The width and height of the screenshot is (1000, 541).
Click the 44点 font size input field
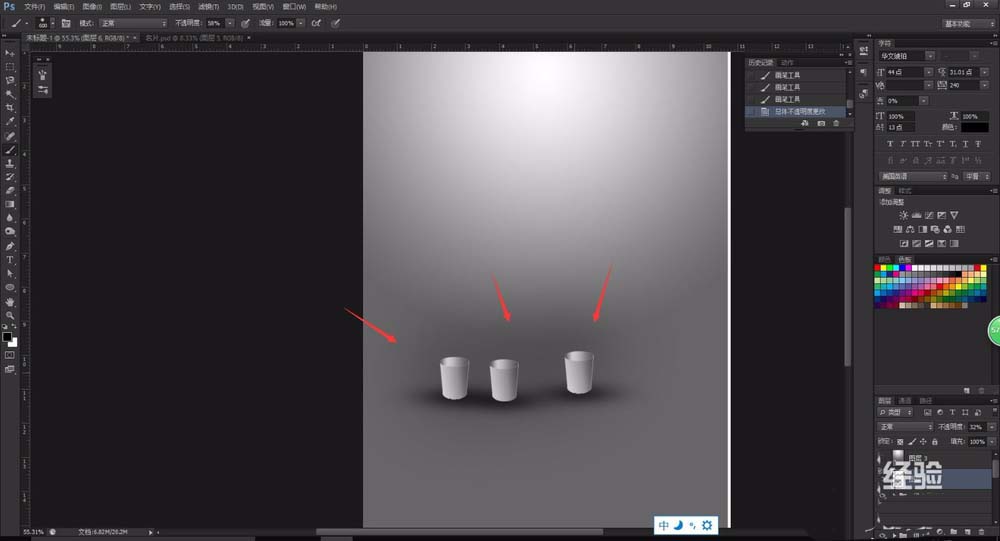[x=904, y=72]
